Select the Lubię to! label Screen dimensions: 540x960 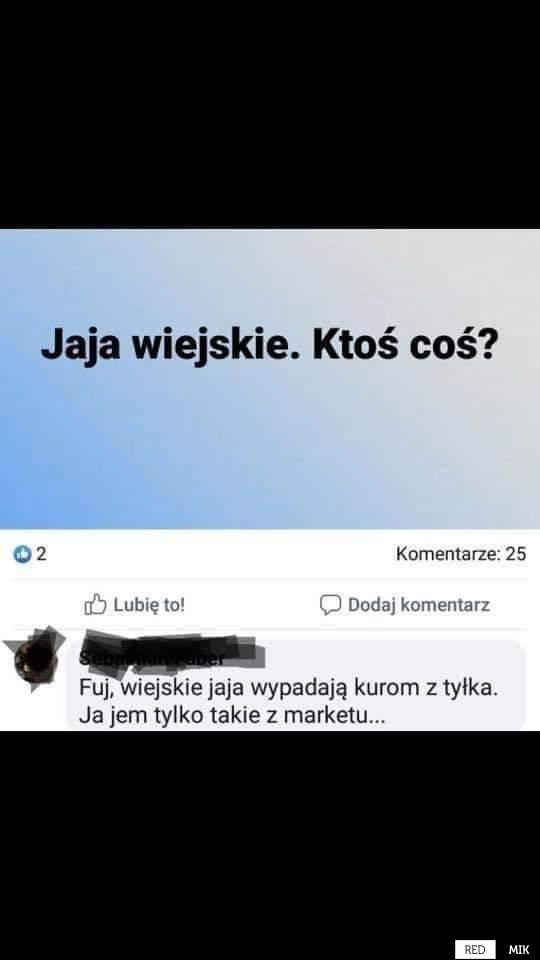click(x=149, y=605)
